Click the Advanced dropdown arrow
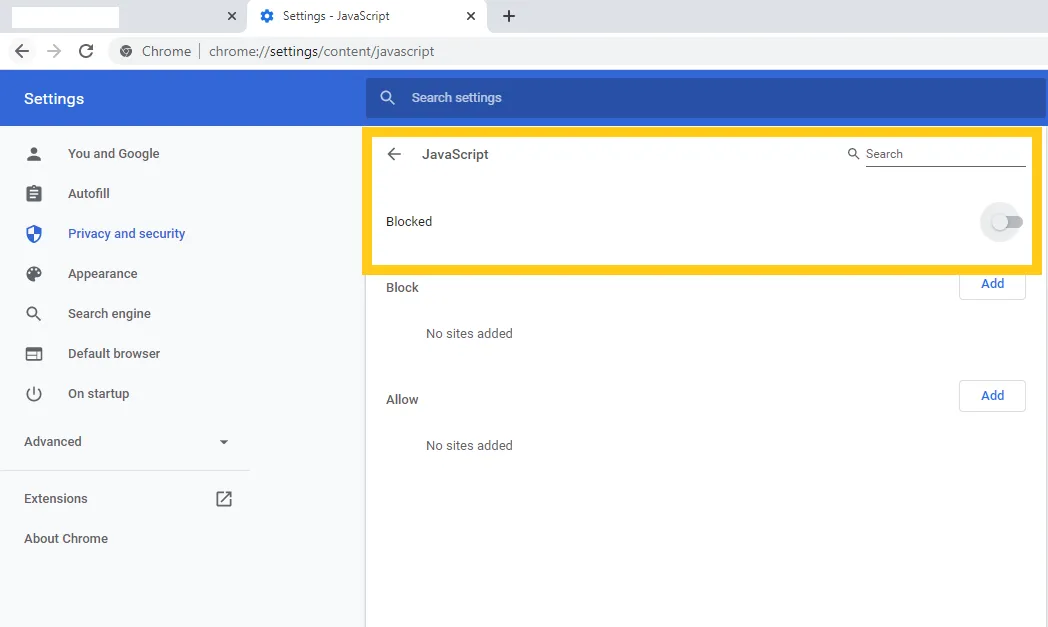Viewport: 1048px width, 627px height. pos(224,442)
